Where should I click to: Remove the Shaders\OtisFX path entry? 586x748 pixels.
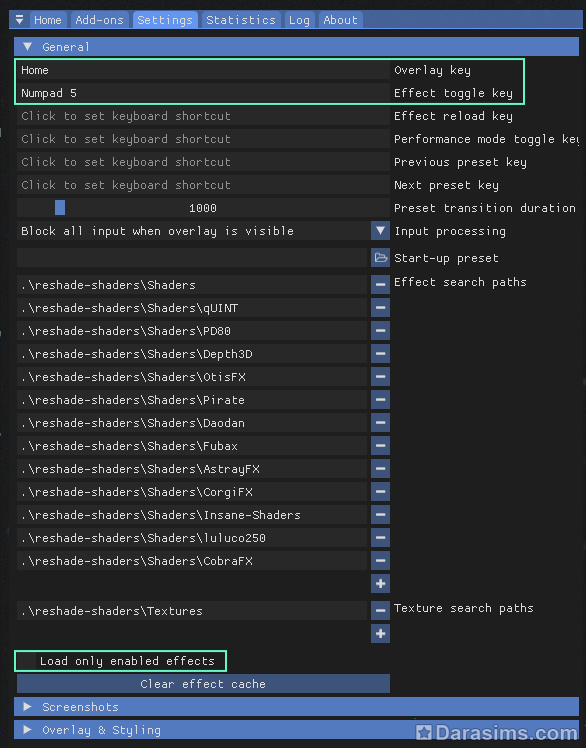[380, 376]
